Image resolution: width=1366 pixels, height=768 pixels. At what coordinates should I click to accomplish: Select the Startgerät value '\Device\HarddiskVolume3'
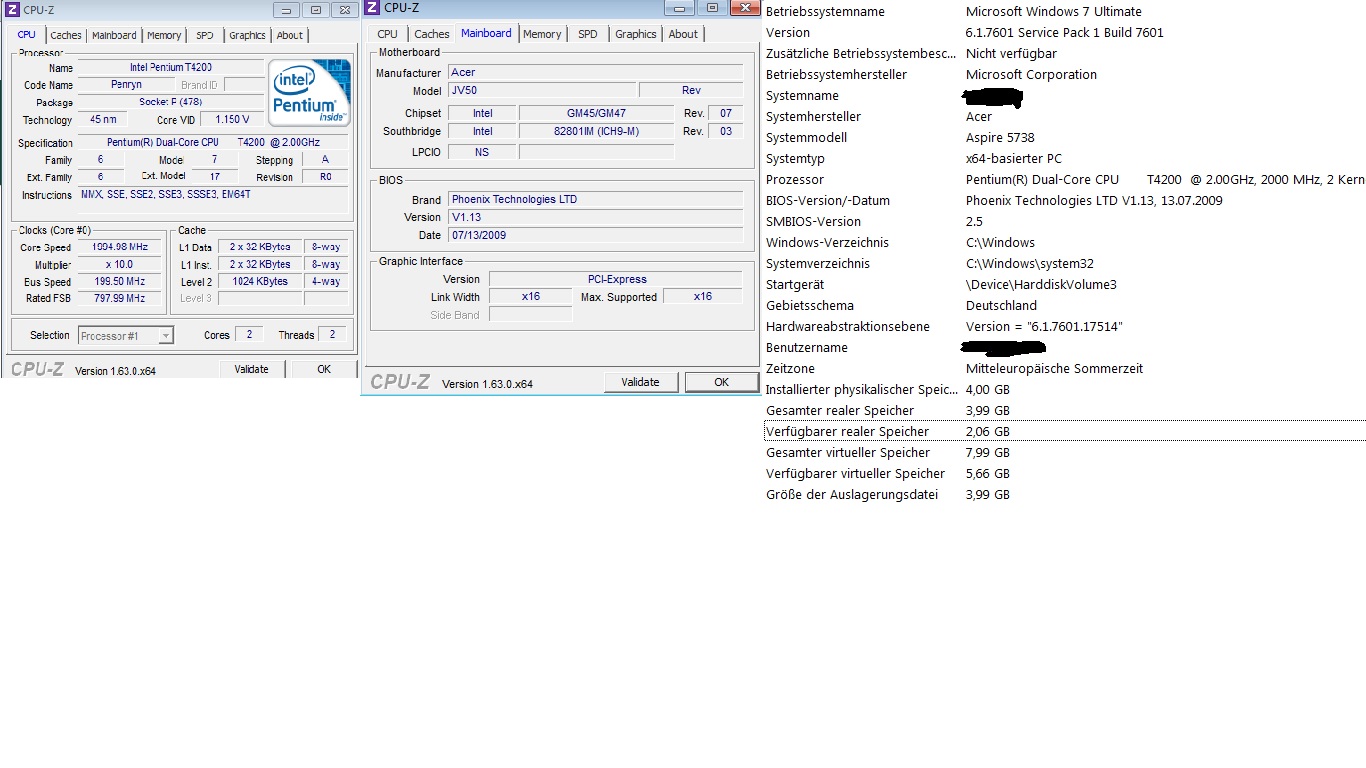(1041, 285)
